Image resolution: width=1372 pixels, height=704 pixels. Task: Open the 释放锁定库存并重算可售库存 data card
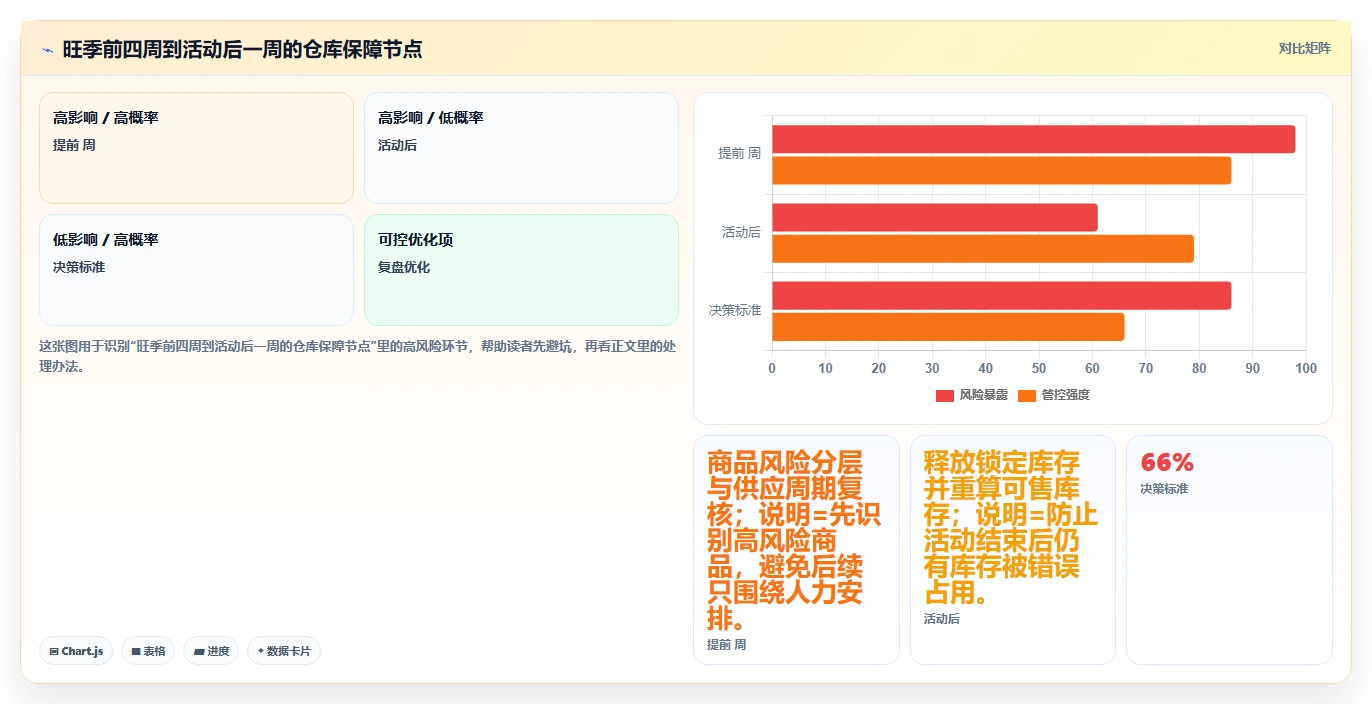point(1012,549)
